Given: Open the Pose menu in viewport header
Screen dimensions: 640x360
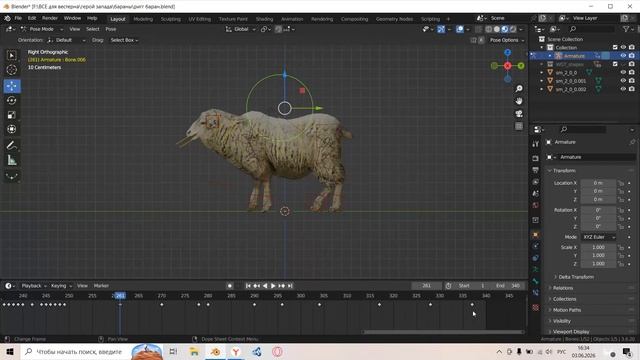Looking at the screenshot, I should pyautogui.click(x=111, y=29).
